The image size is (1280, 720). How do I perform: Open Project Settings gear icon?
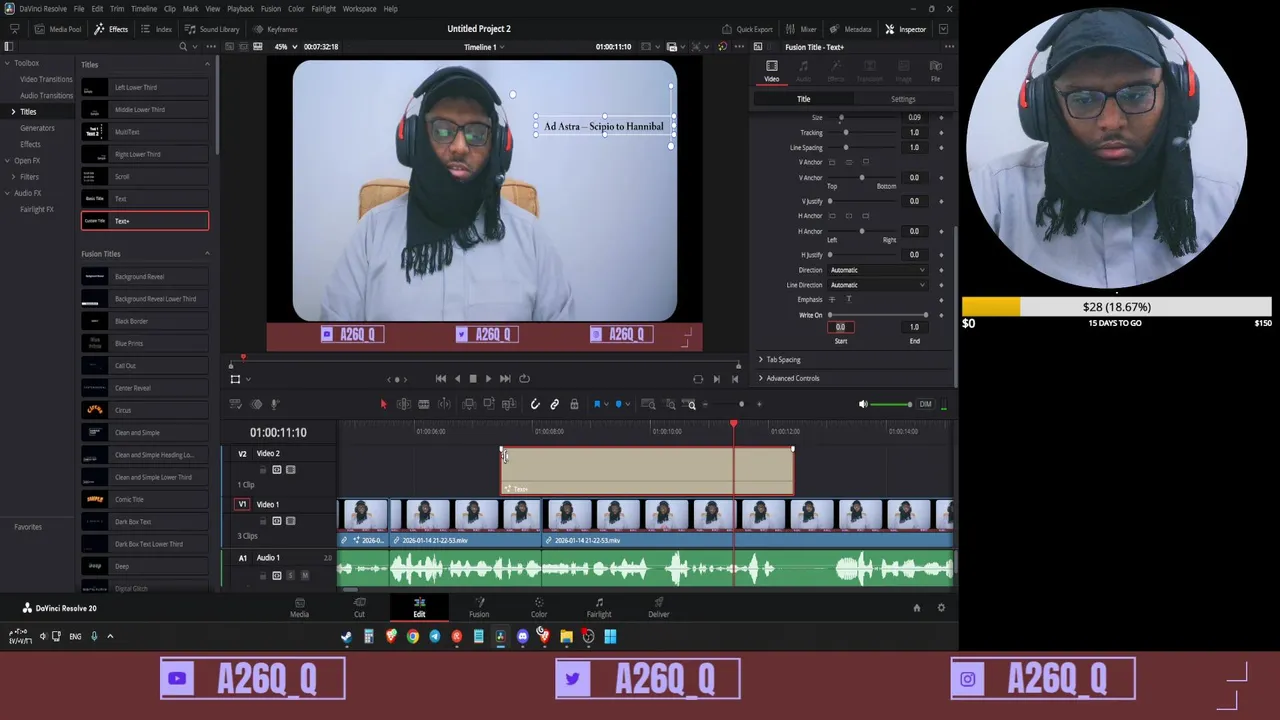[941, 607]
